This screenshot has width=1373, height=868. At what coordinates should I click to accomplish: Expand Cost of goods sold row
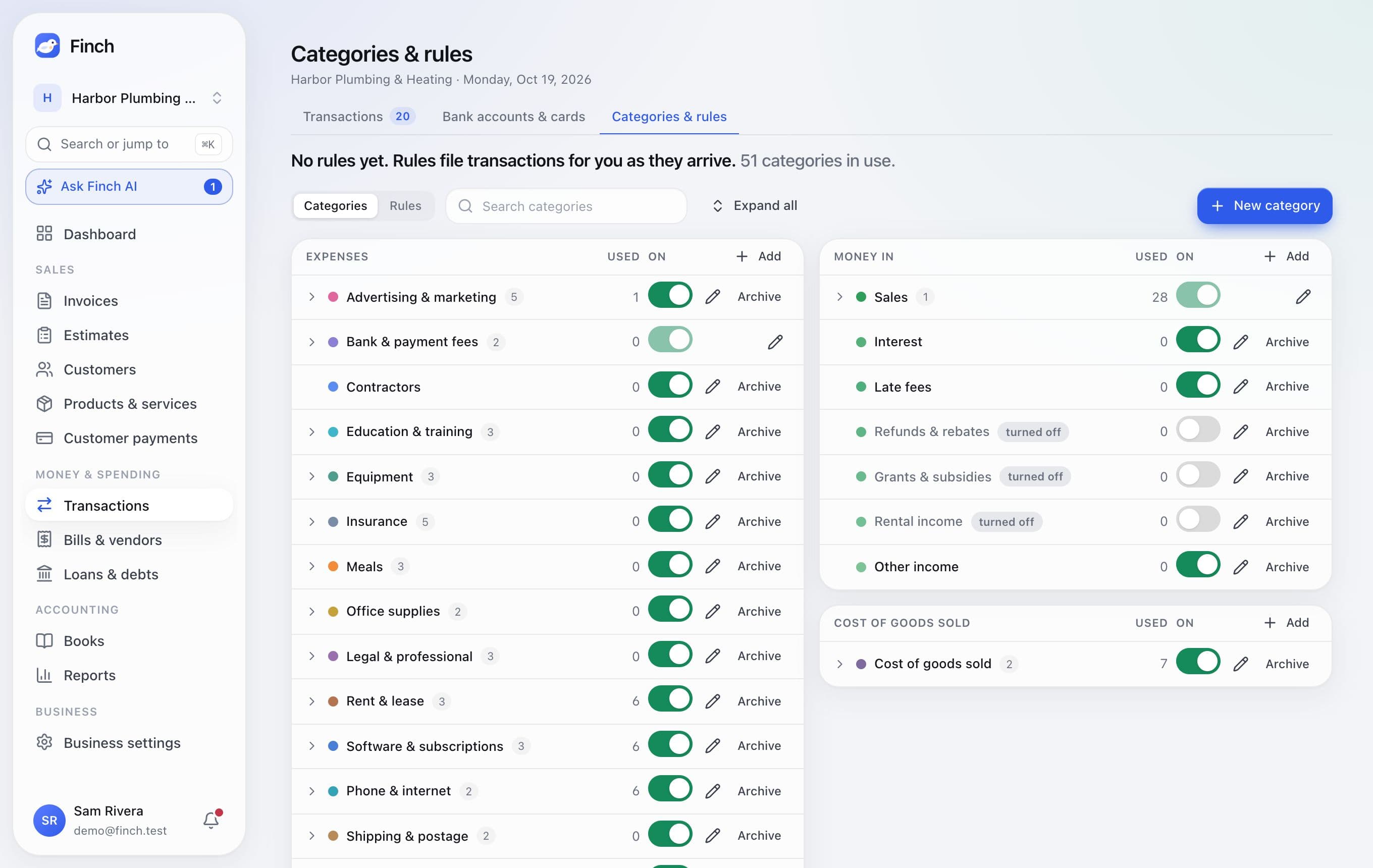click(x=839, y=664)
